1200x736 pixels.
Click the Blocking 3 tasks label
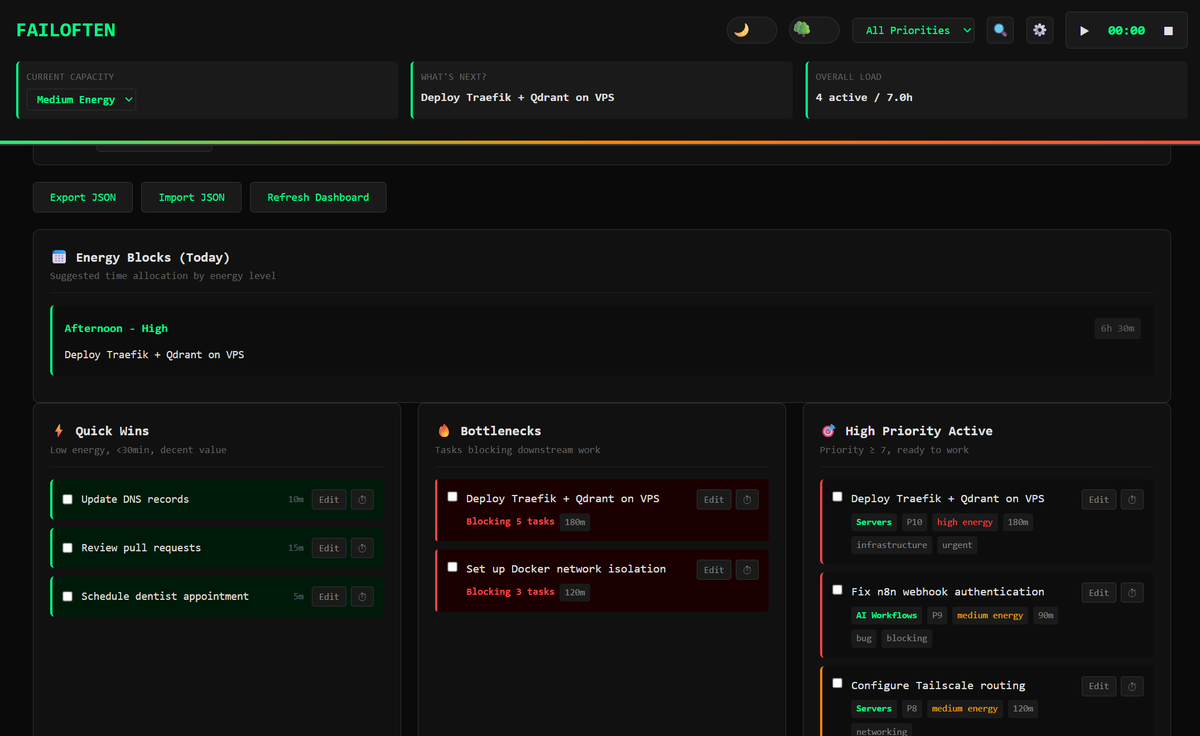click(510, 592)
